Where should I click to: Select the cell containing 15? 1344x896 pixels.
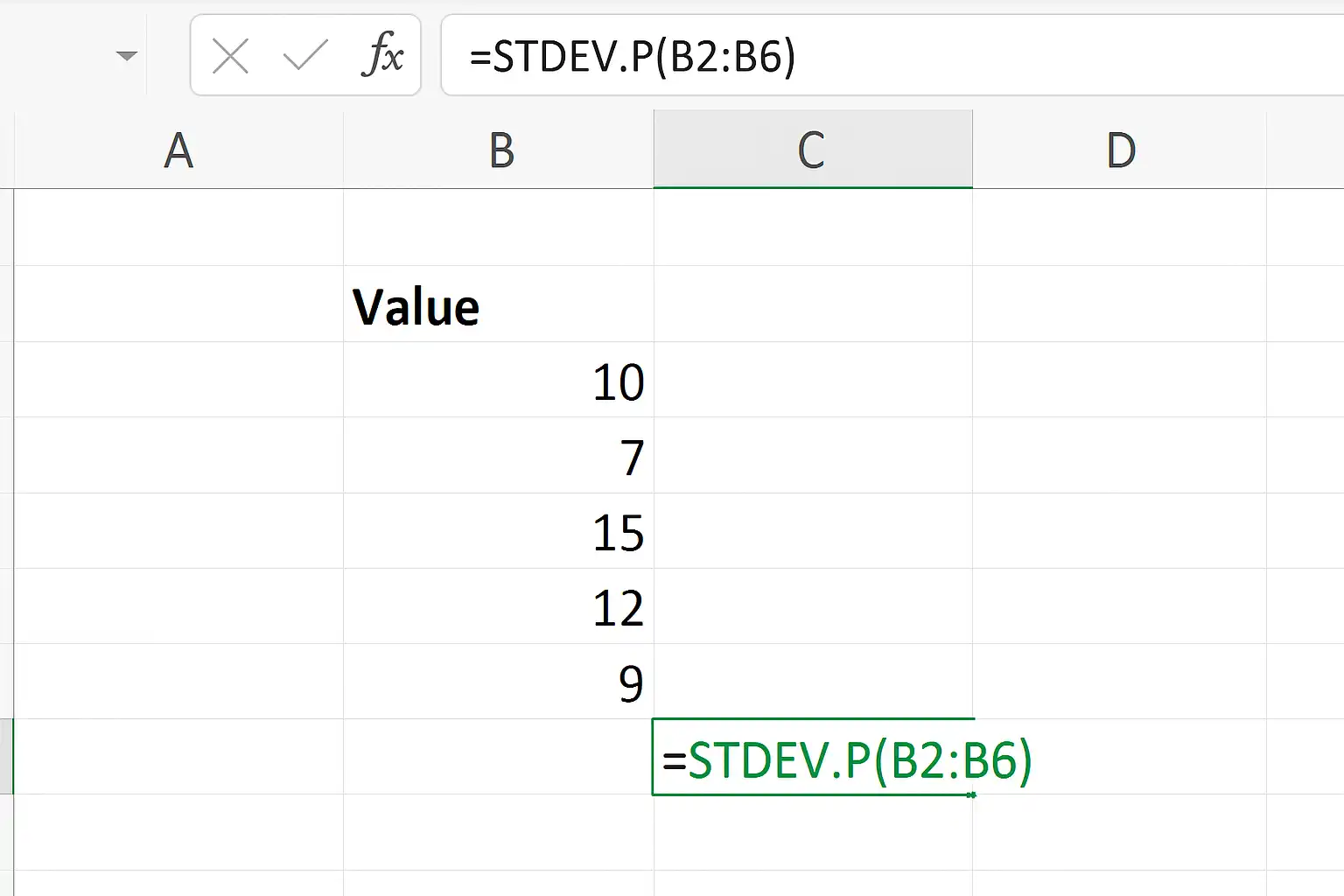coord(499,531)
